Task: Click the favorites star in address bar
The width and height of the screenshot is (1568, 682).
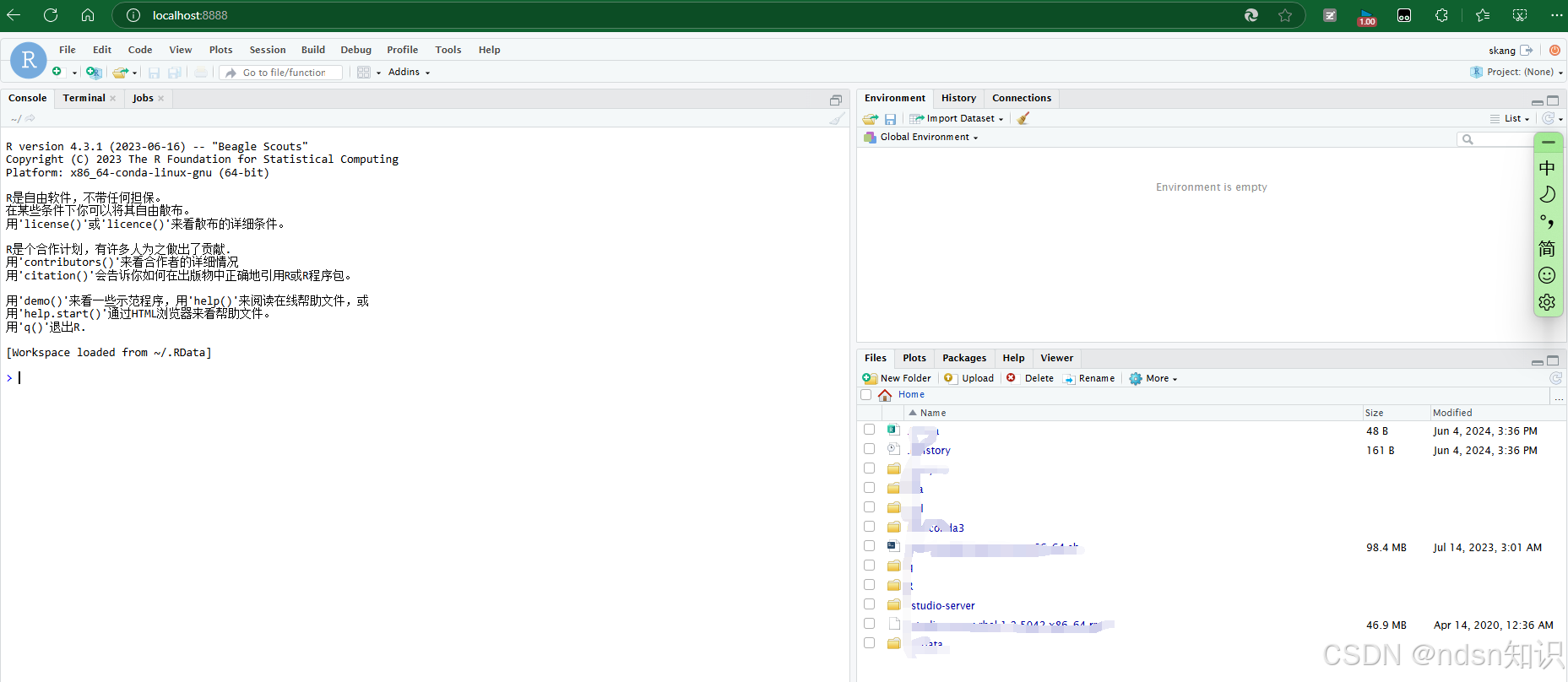Action: 1285,15
